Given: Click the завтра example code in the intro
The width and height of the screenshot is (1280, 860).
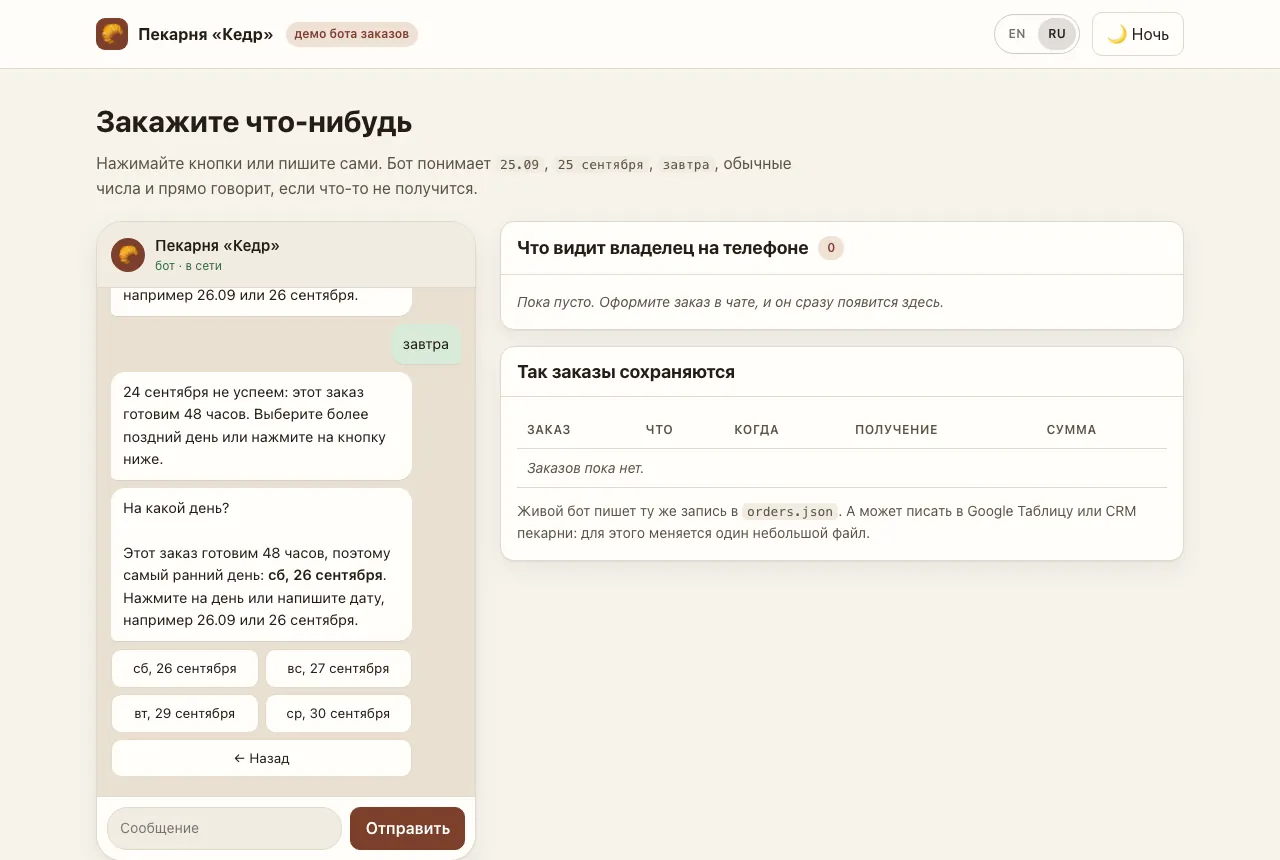Looking at the screenshot, I should [x=686, y=164].
